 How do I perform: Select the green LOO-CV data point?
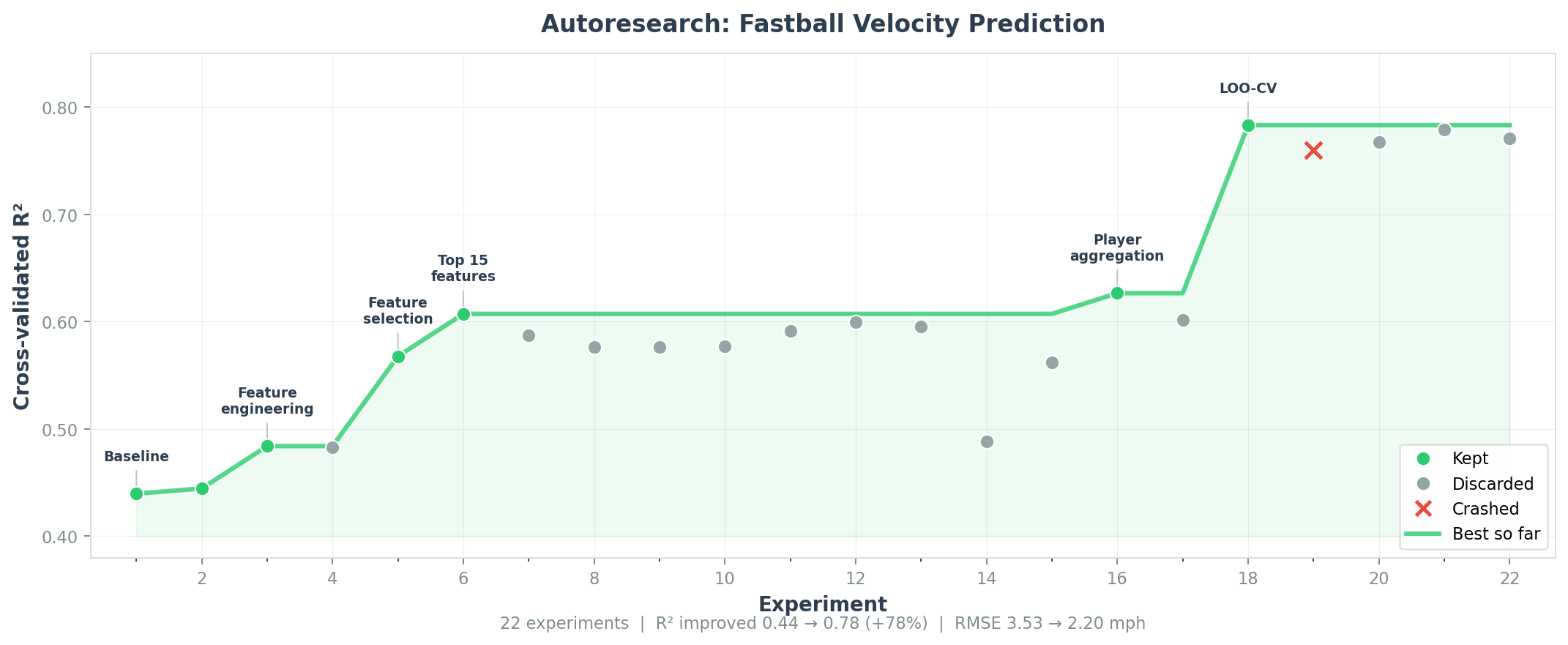(x=1248, y=126)
